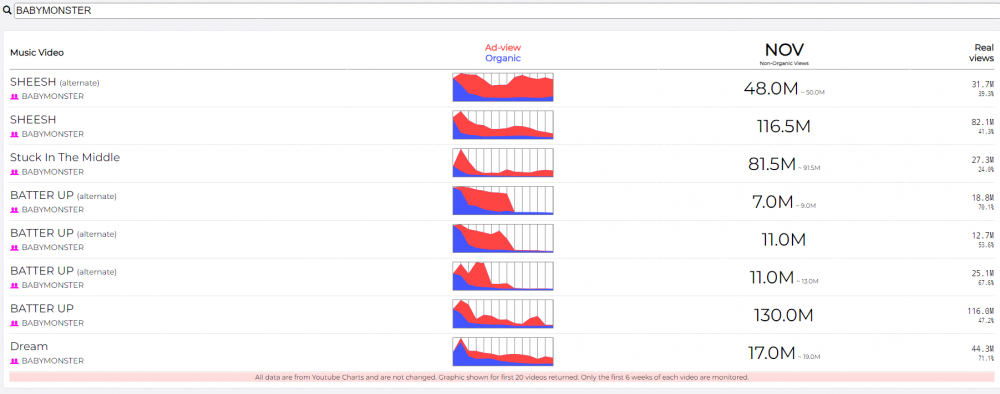Click artist icon under the last BATTER UP row
Screen dimensions: 1000x394
click(x=15, y=323)
